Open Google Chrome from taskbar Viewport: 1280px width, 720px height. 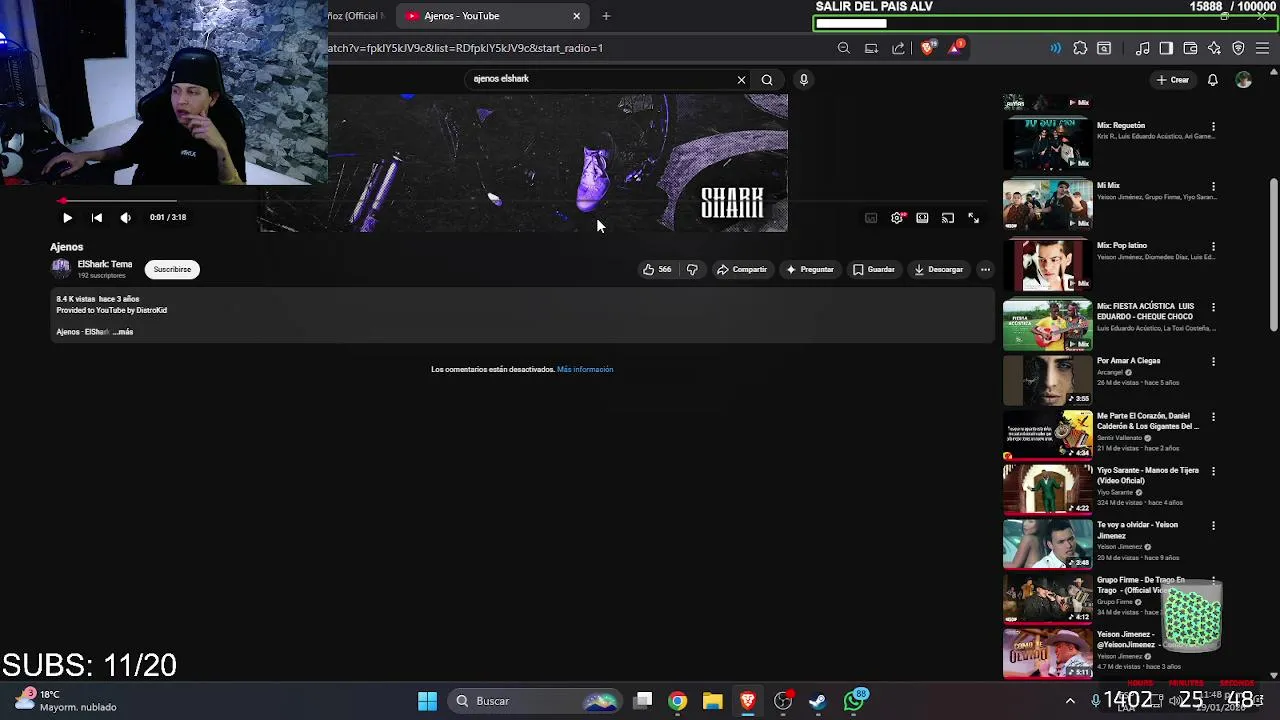[678, 701]
